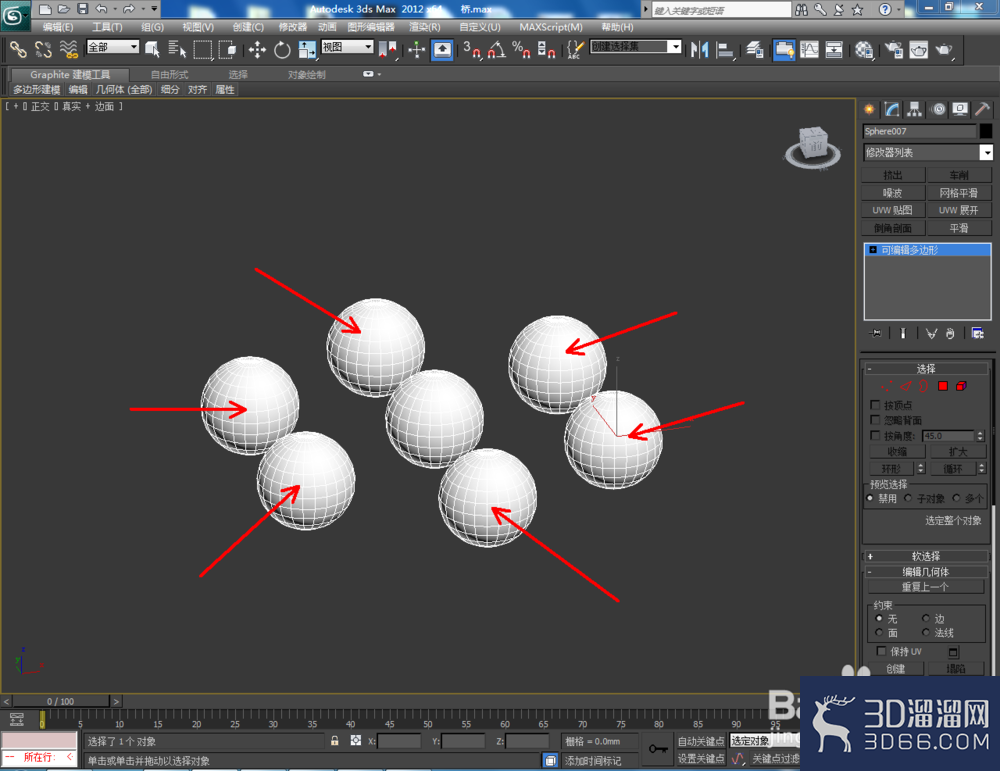The height and width of the screenshot is (771, 1000).
Task: Click the 挤出 modifier button
Action: click(893, 175)
